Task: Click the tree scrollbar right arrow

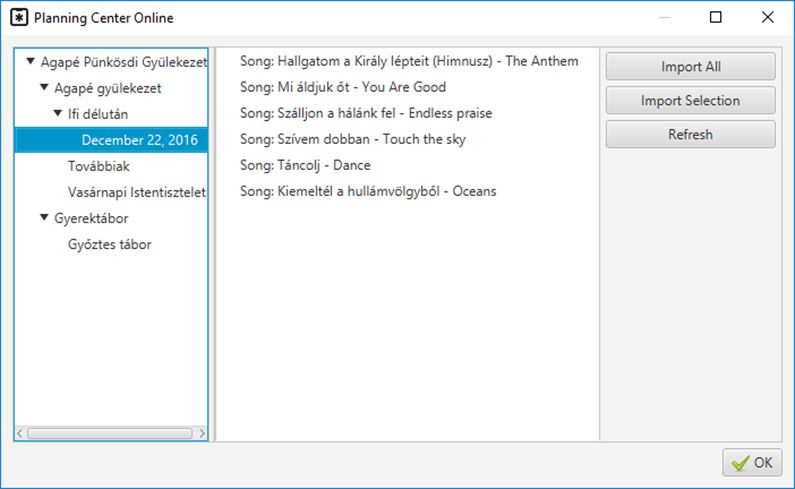Action: coord(202,433)
